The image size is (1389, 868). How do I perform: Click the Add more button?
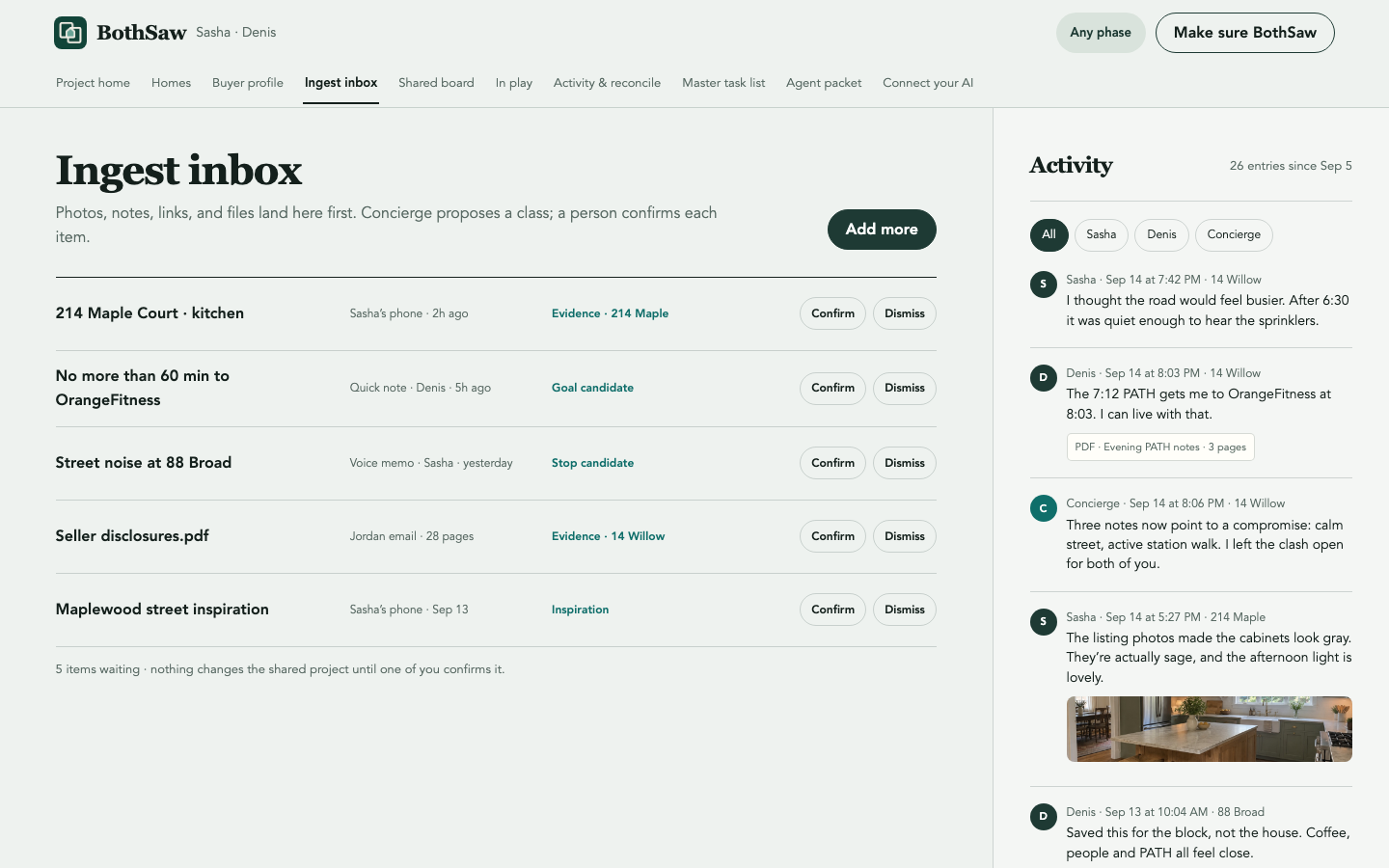point(882,230)
